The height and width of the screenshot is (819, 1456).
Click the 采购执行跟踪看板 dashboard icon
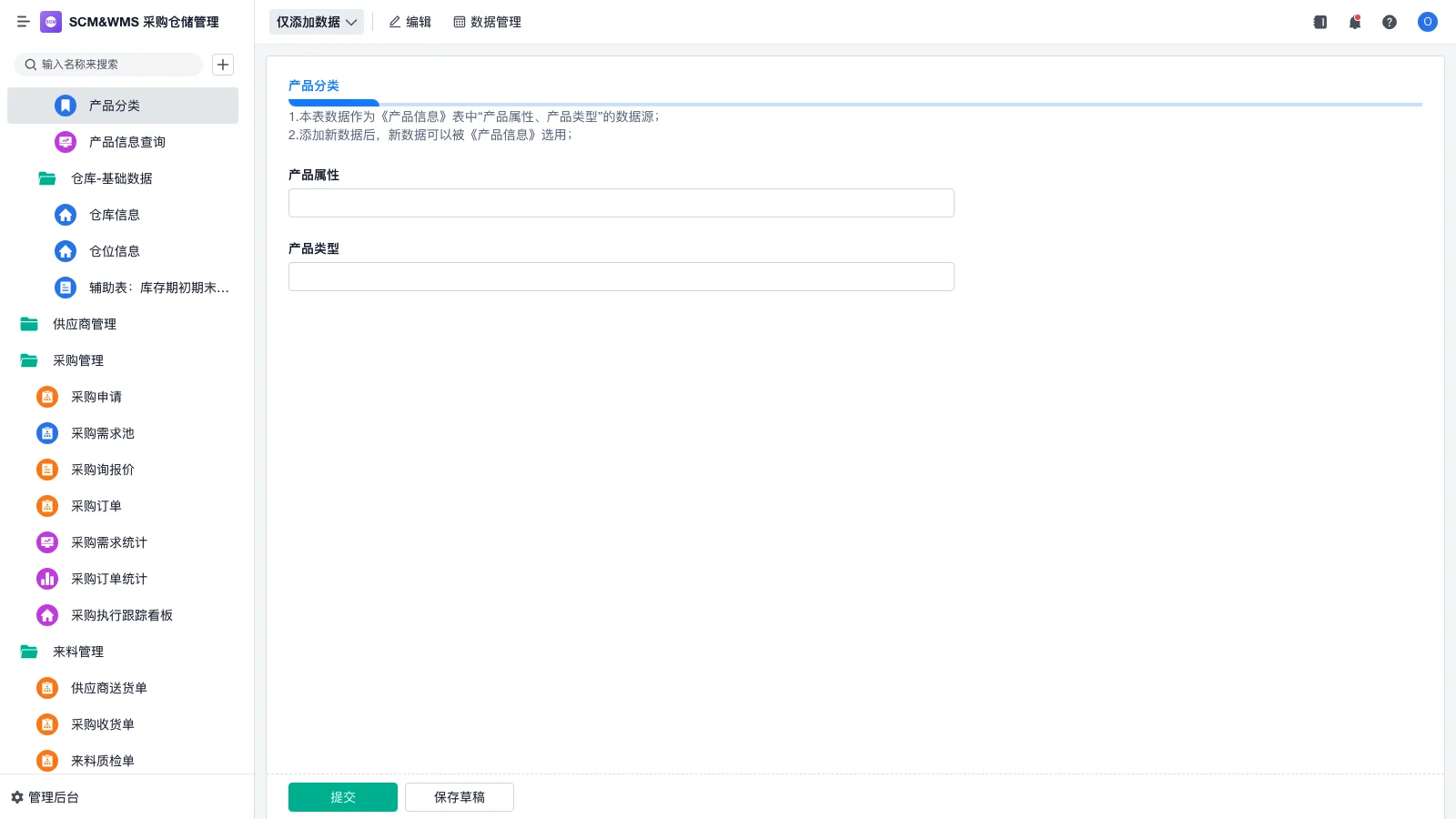pyautogui.click(x=47, y=615)
